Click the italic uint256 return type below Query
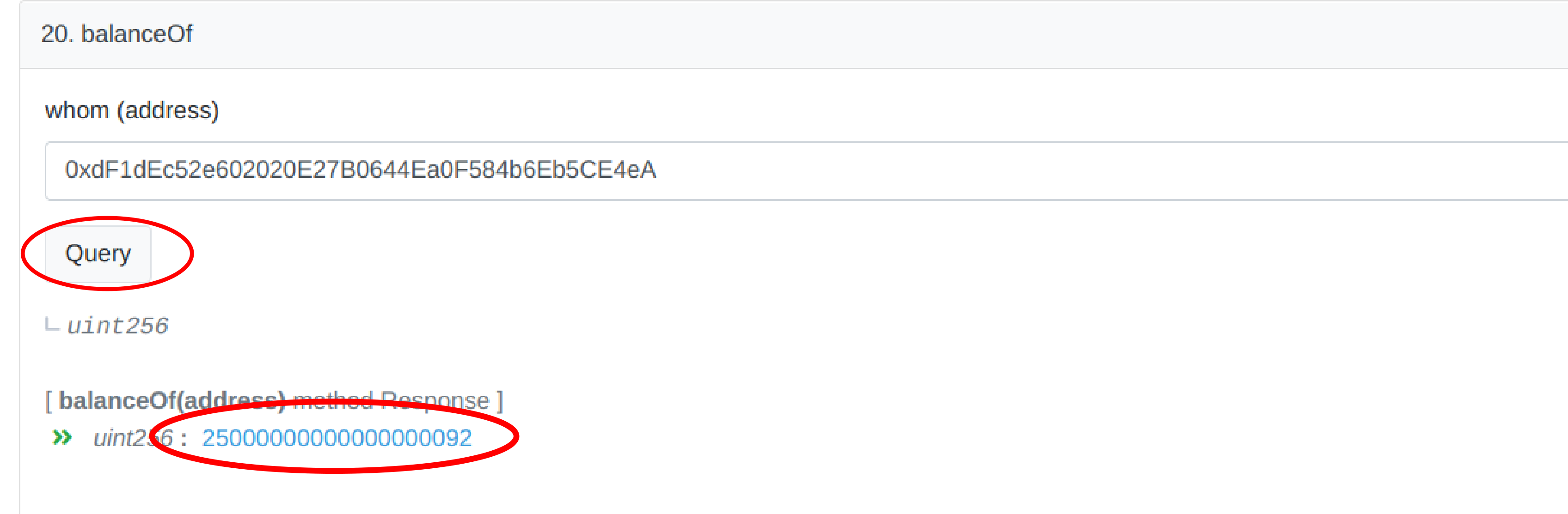The image size is (1568, 514). pos(117,326)
